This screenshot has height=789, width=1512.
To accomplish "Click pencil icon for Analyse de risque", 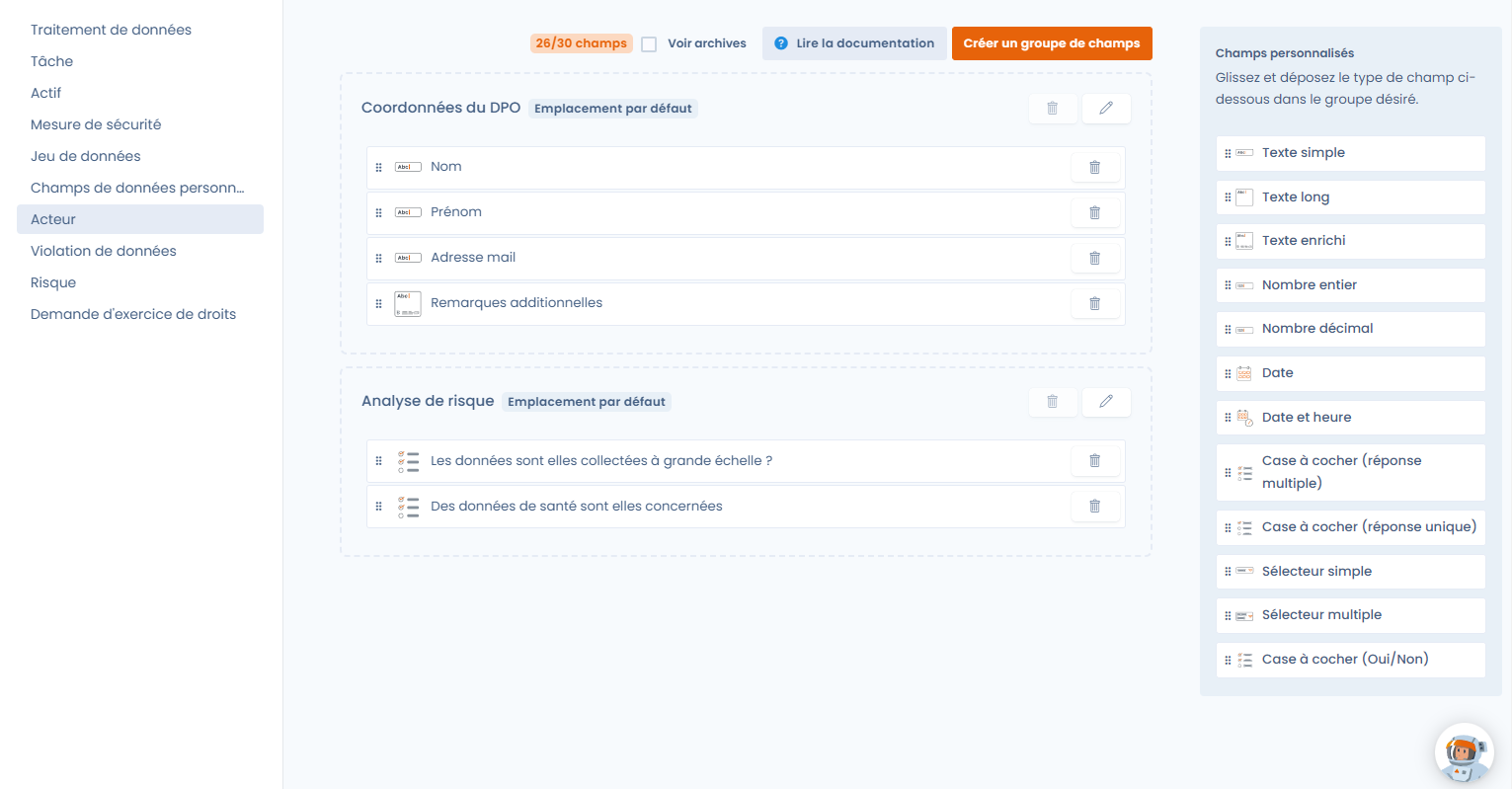I will coord(1106,402).
